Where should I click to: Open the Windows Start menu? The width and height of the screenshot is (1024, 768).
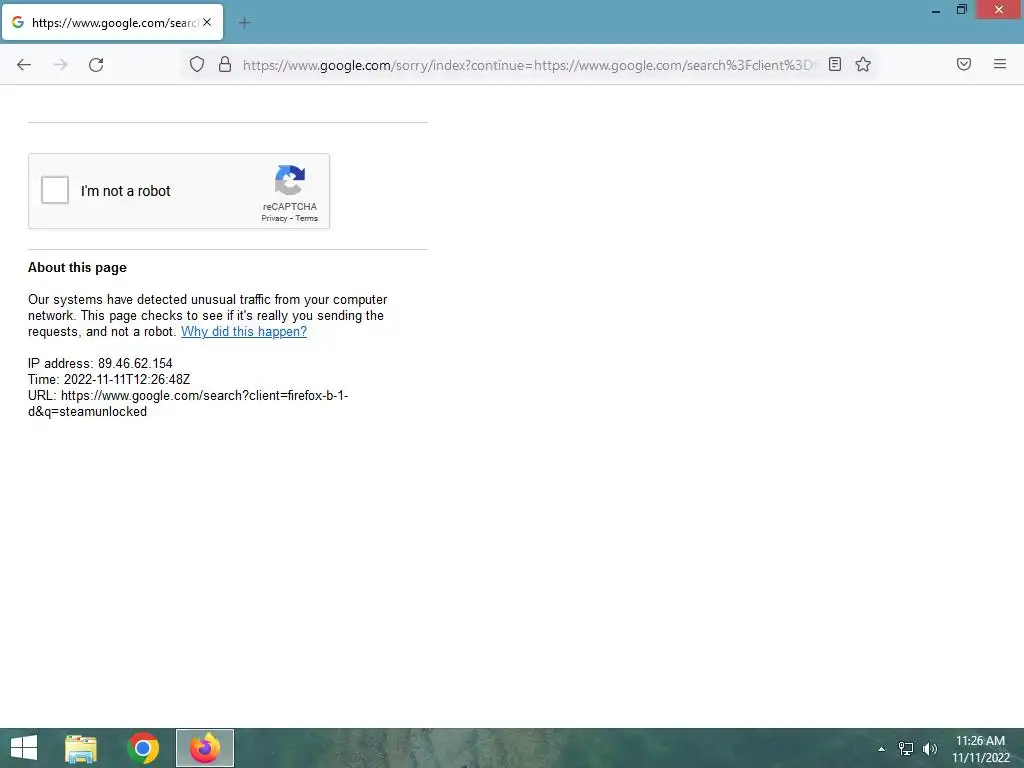click(x=24, y=748)
